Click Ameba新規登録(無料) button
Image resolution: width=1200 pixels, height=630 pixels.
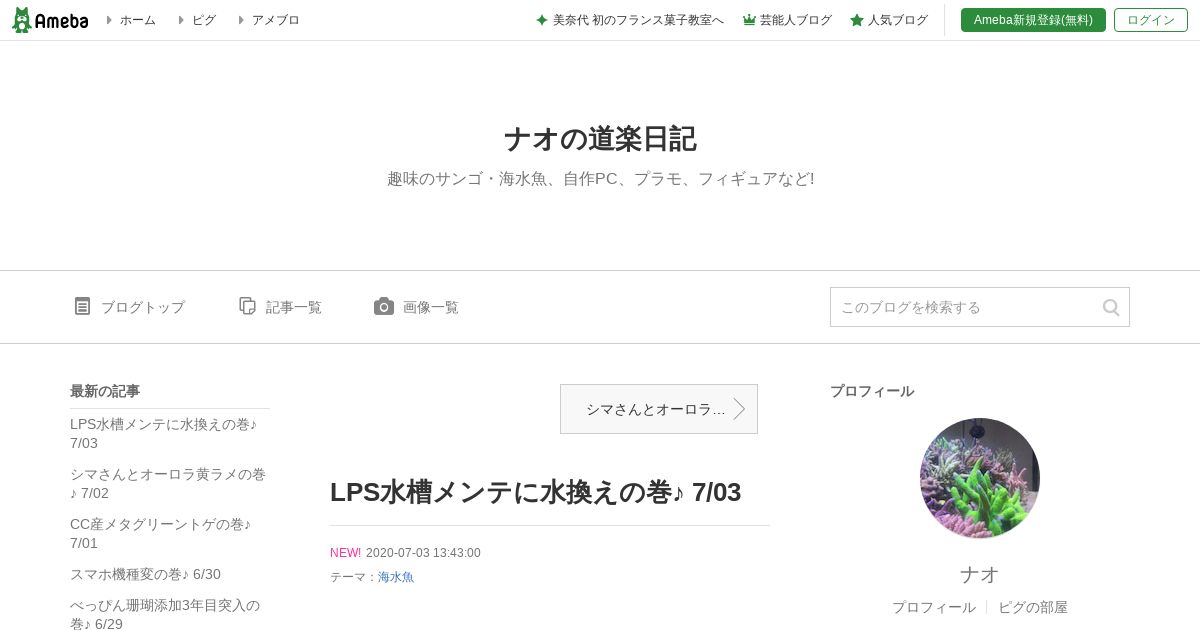coord(1033,20)
